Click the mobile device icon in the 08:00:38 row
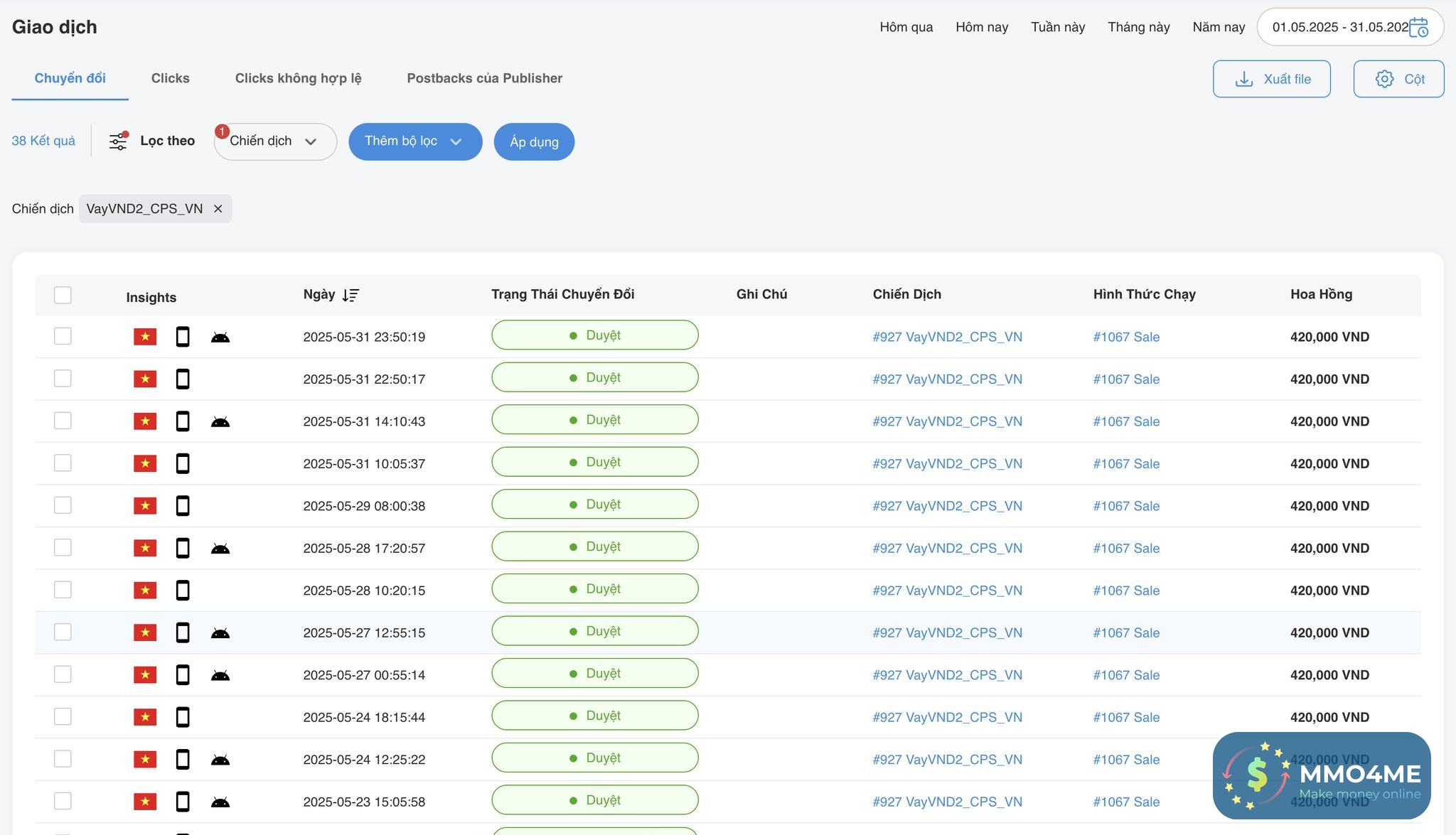The image size is (1456, 835). 183,506
